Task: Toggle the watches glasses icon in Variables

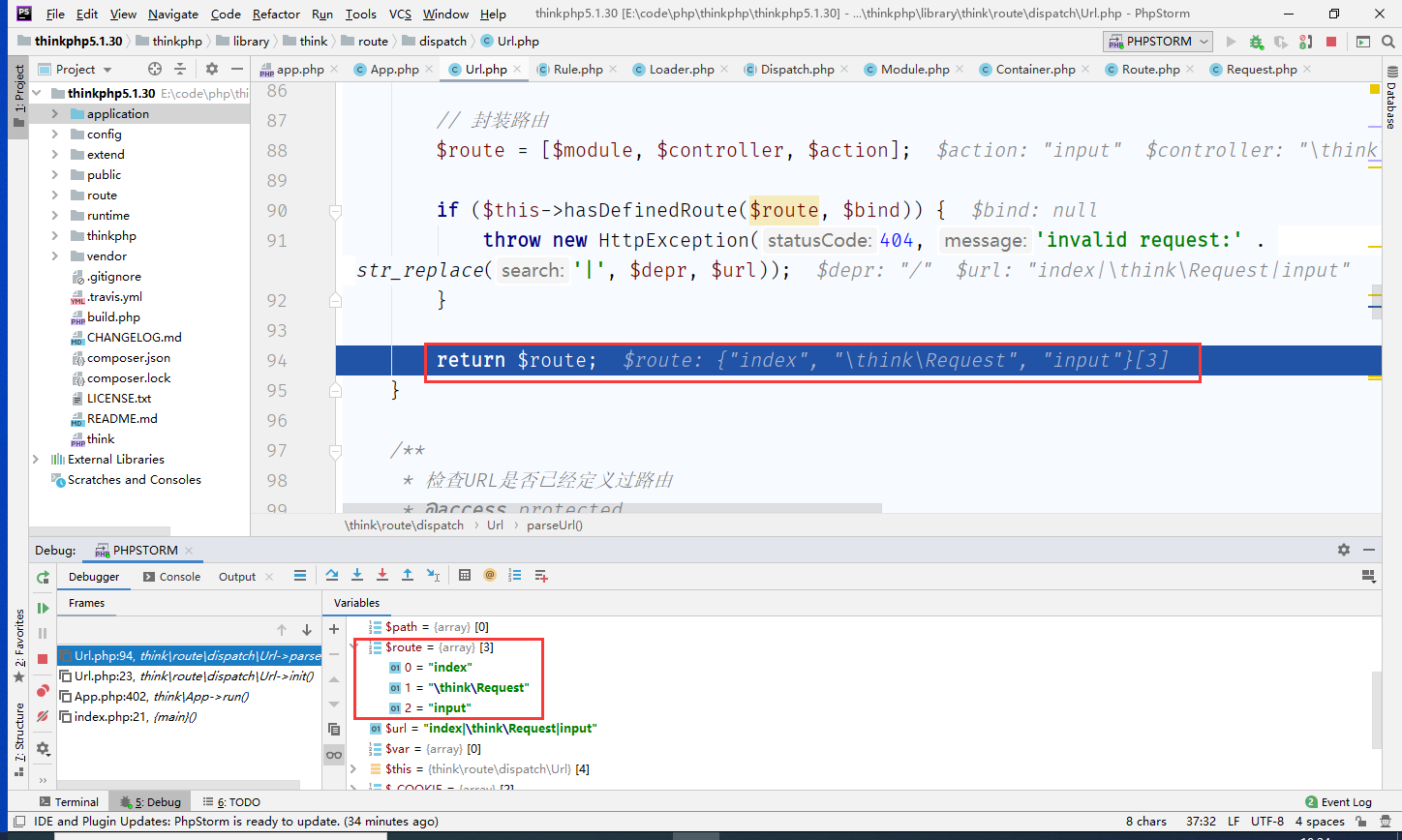Action: pyautogui.click(x=334, y=755)
